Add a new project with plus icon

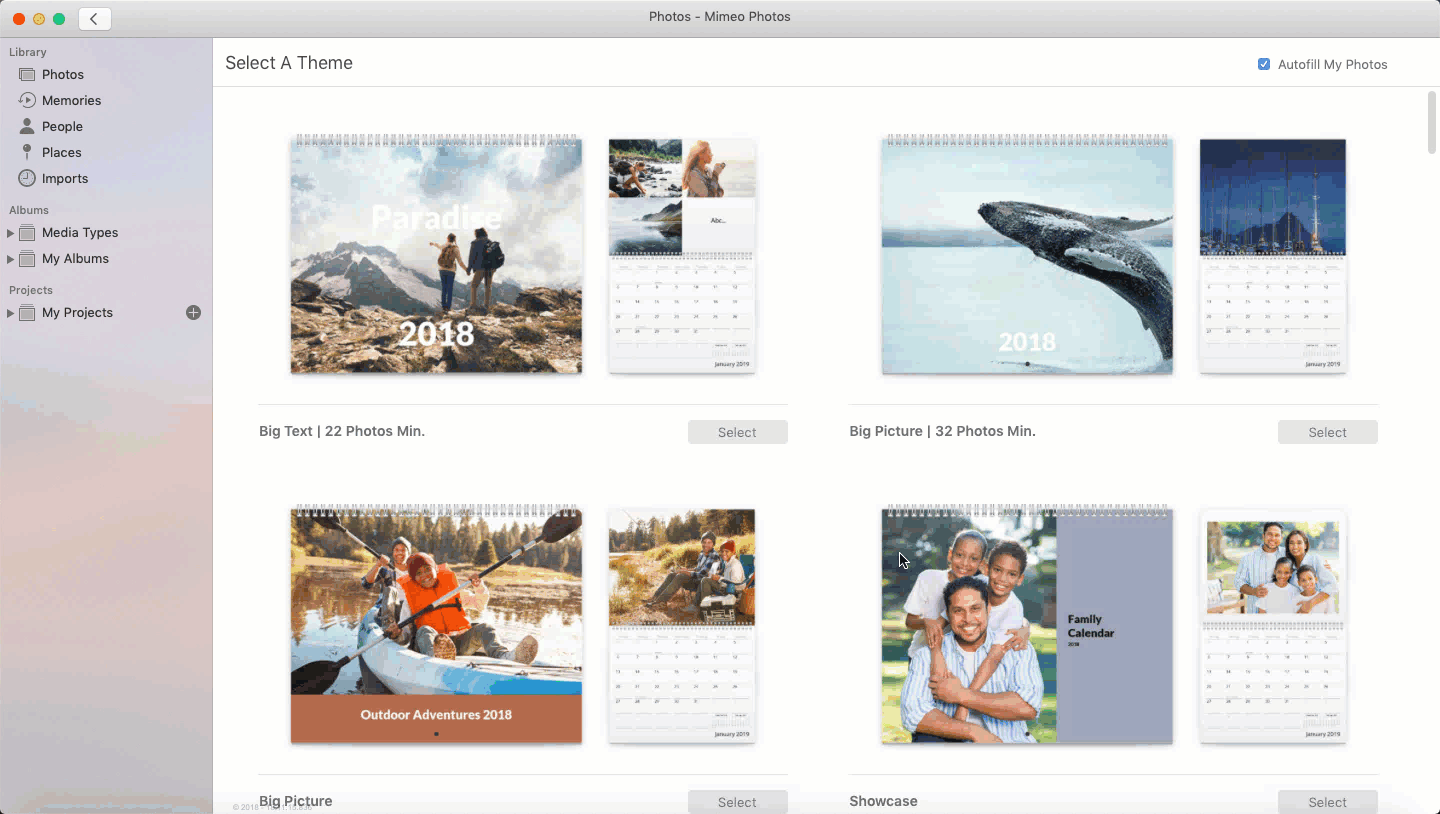[194, 313]
